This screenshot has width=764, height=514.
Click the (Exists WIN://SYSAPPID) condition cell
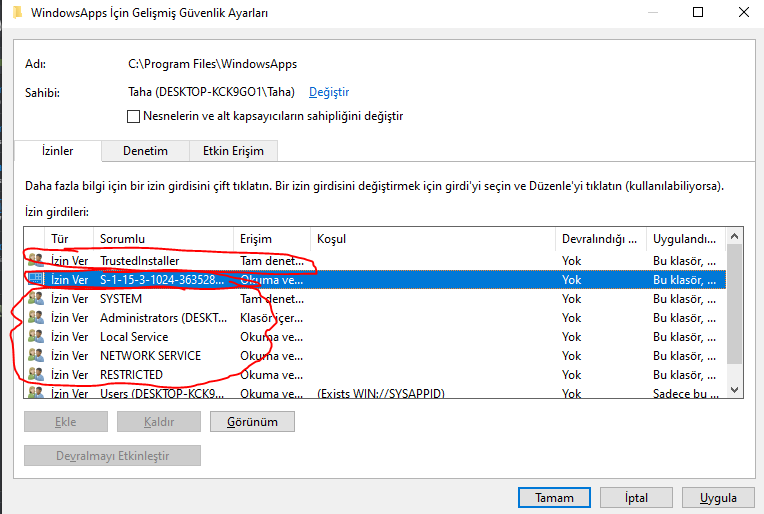point(381,393)
